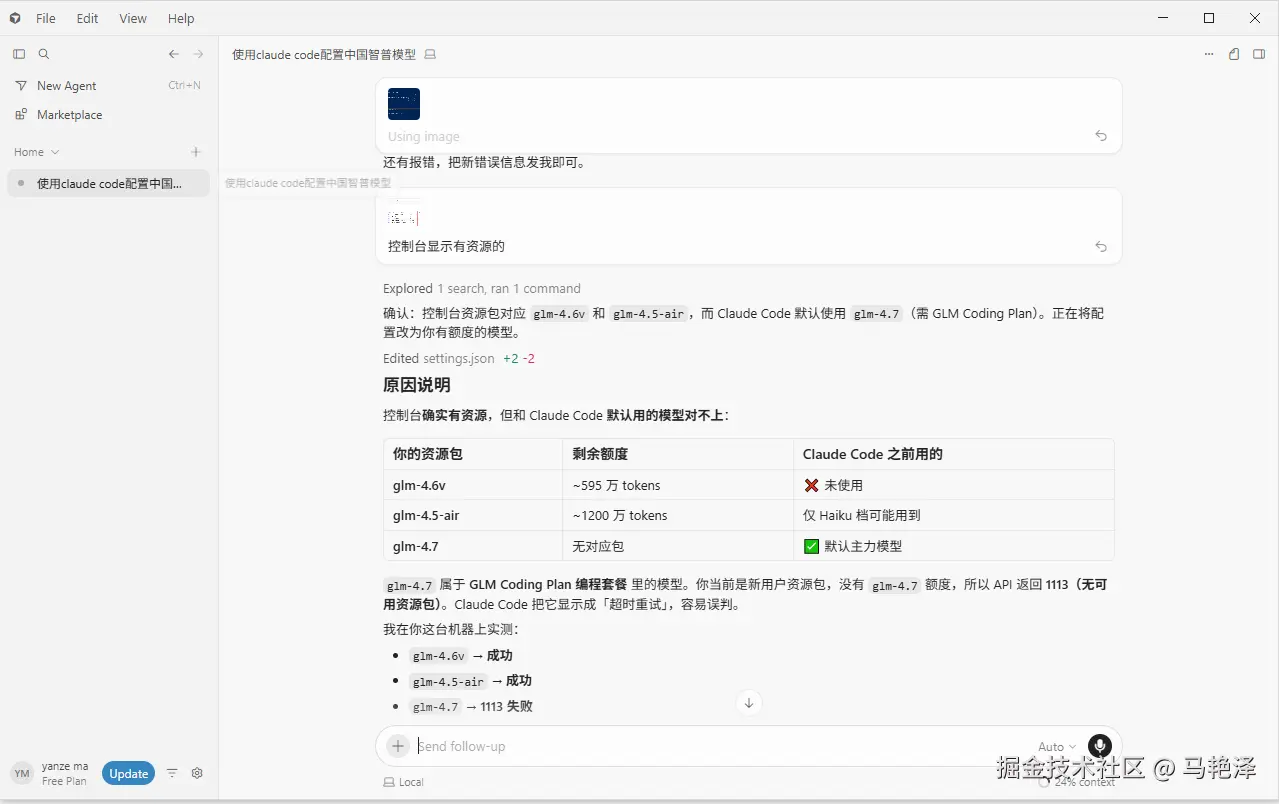Toggle the left sidebar panel icon
Screen dimensions: 1279x804
pyautogui.click(x=19, y=54)
